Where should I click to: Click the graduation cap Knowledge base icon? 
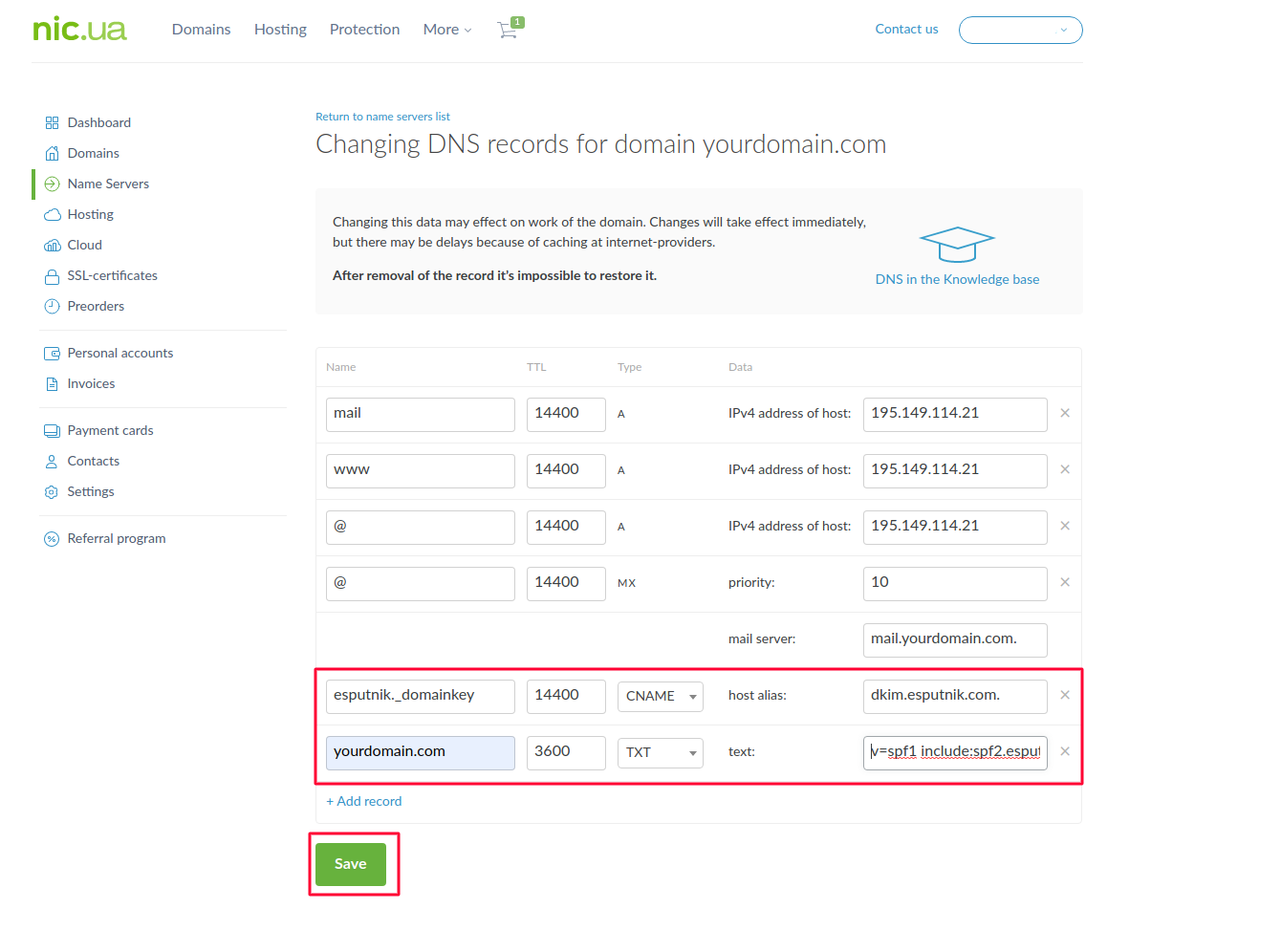tap(956, 244)
